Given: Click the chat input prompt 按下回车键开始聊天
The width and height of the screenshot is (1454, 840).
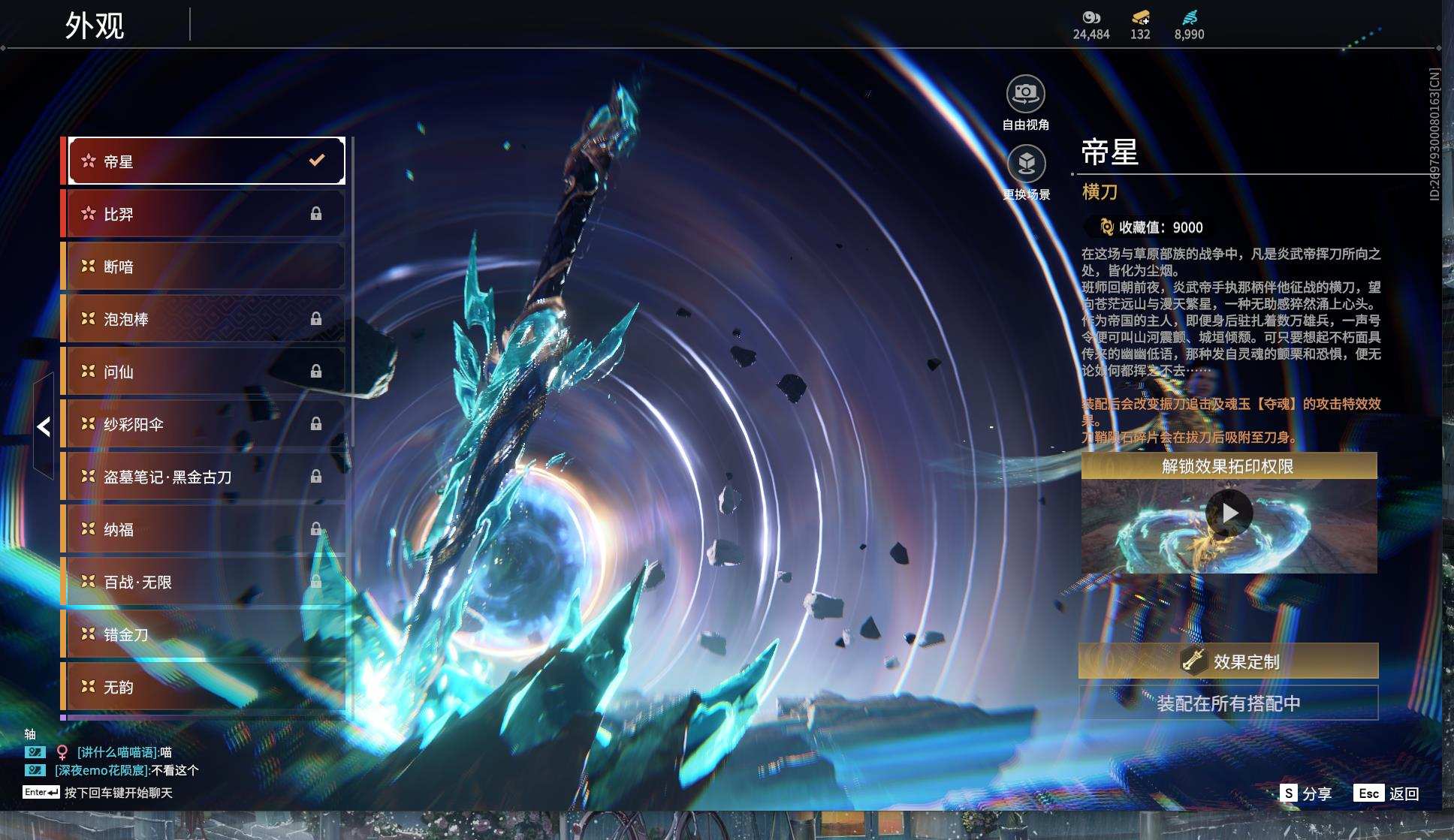Looking at the screenshot, I should click(119, 793).
